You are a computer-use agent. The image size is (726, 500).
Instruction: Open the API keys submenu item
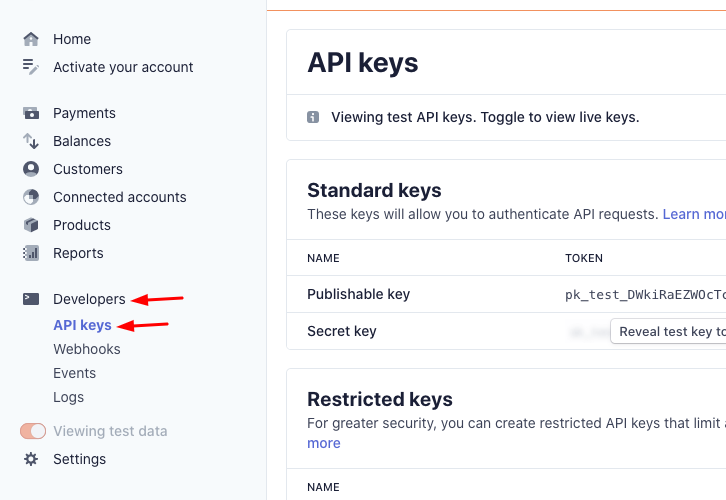pos(82,325)
